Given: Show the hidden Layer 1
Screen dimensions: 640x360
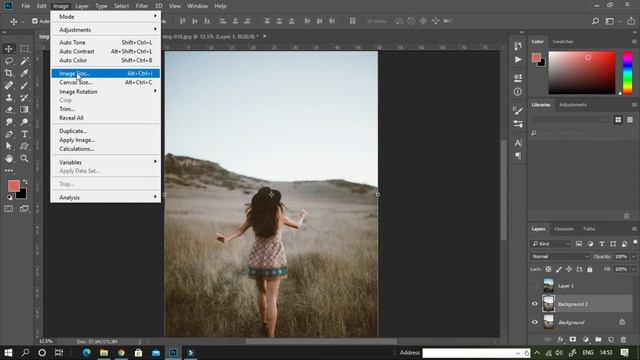Looking at the screenshot, I should (535, 286).
